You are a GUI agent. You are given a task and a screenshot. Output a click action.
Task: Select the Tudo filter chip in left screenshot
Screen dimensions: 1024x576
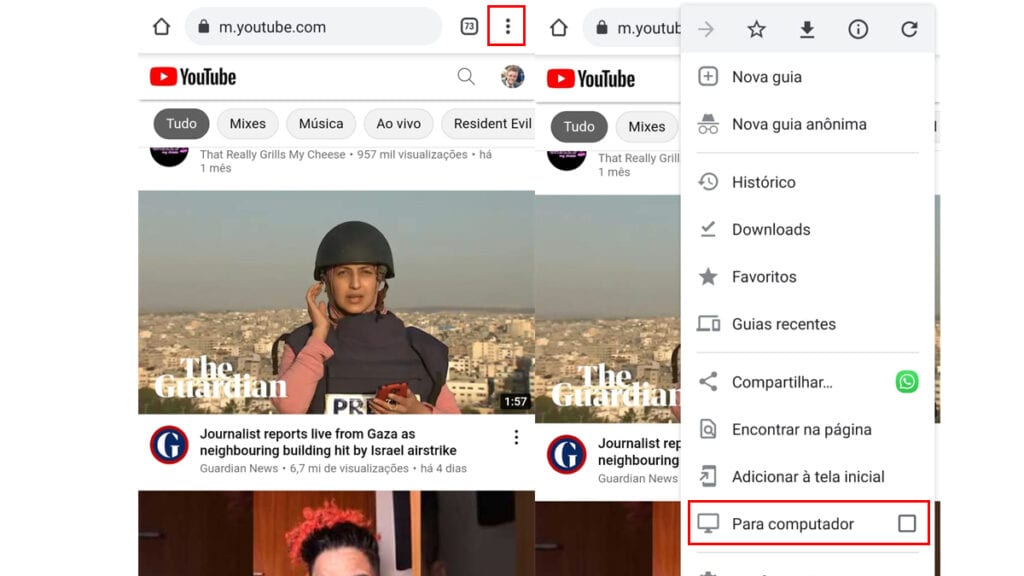click(x=181, y=124)
